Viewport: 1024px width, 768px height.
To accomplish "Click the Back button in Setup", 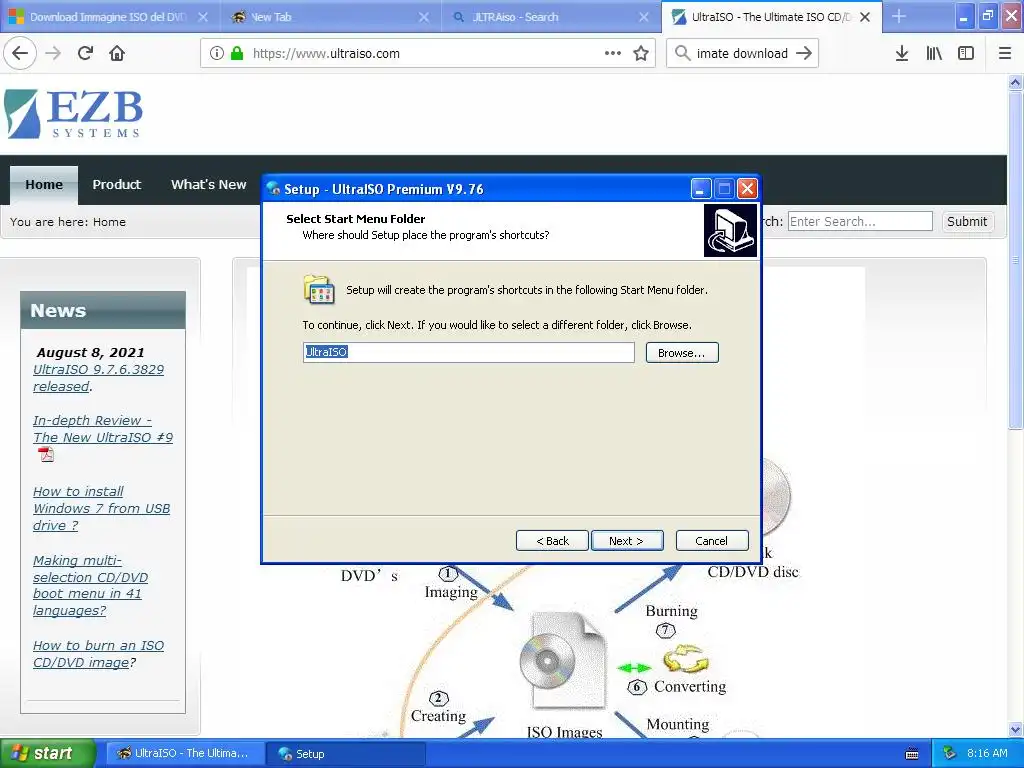I will pos(552,541).
